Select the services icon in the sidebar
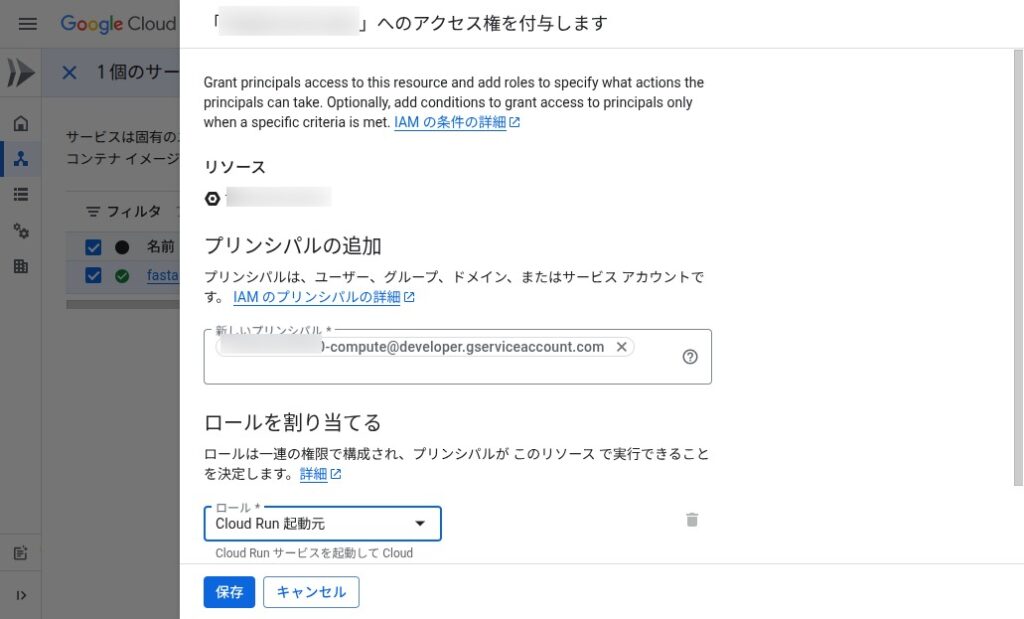 [x=21, y=158]
